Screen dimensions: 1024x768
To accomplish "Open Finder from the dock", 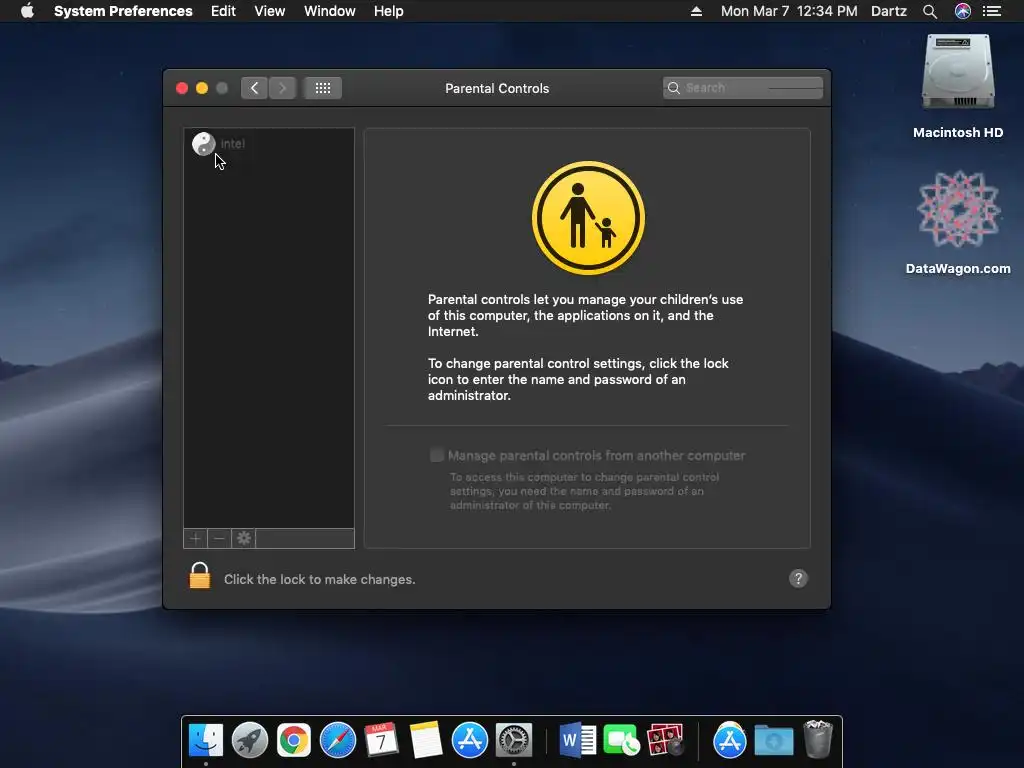I will tap(206, 740).
